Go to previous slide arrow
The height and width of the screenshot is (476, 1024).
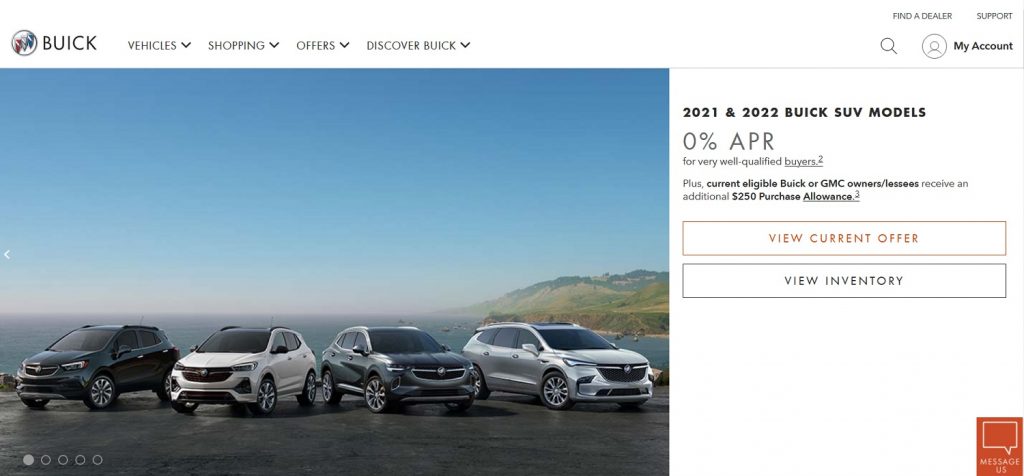[x=7, y=255]
